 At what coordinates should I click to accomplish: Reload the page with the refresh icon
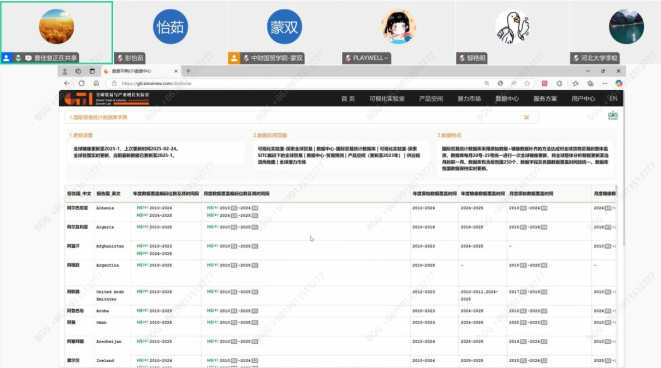[x=81, y=83]
